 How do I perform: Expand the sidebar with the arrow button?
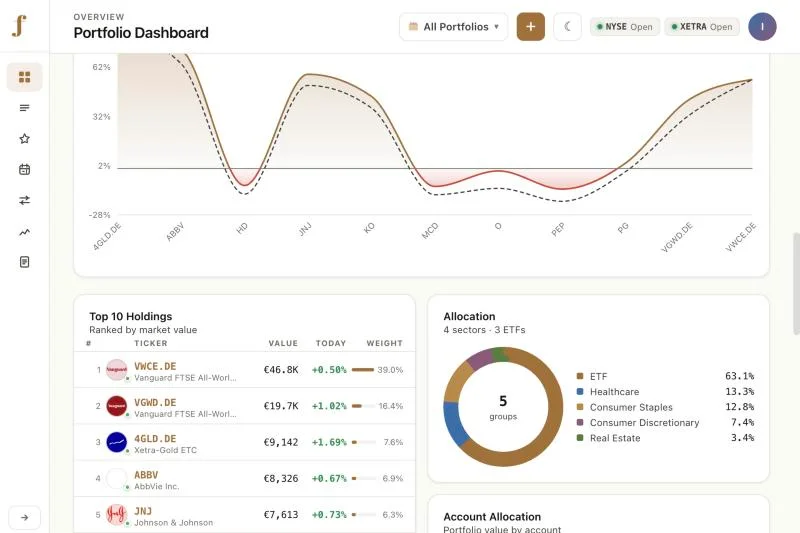click(x=24, y=517)
